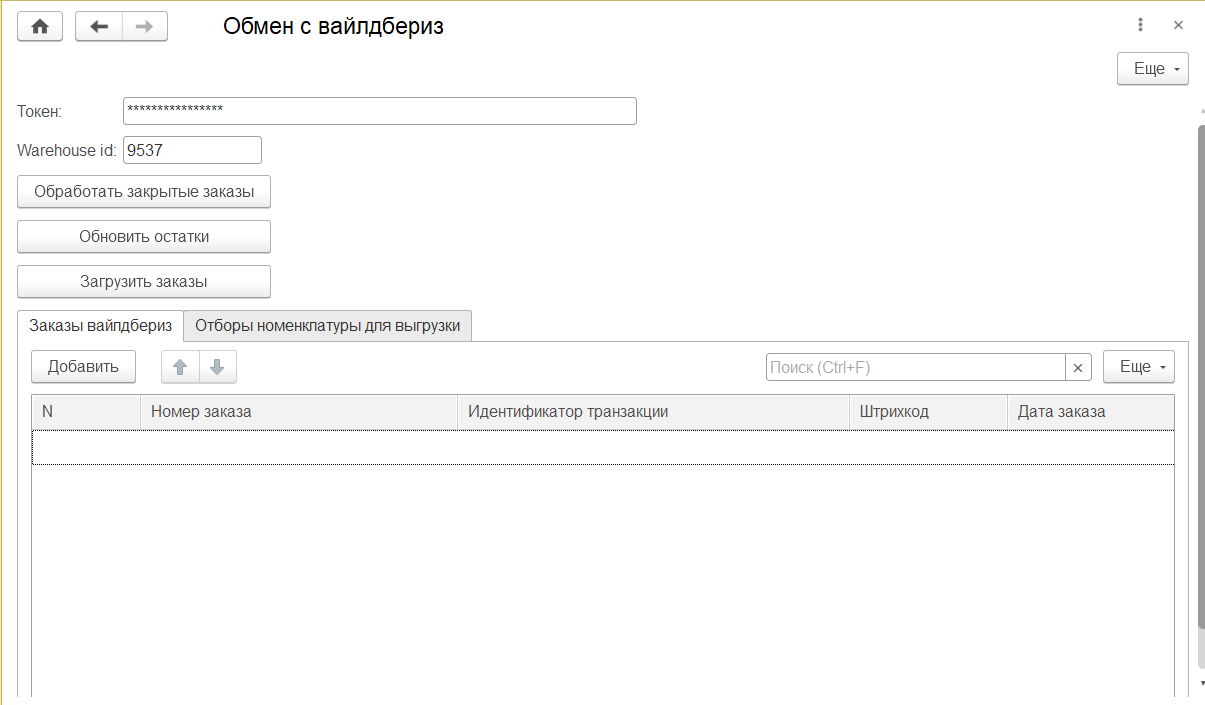Navigate forward with the right arrow

(x=145, y=27)
